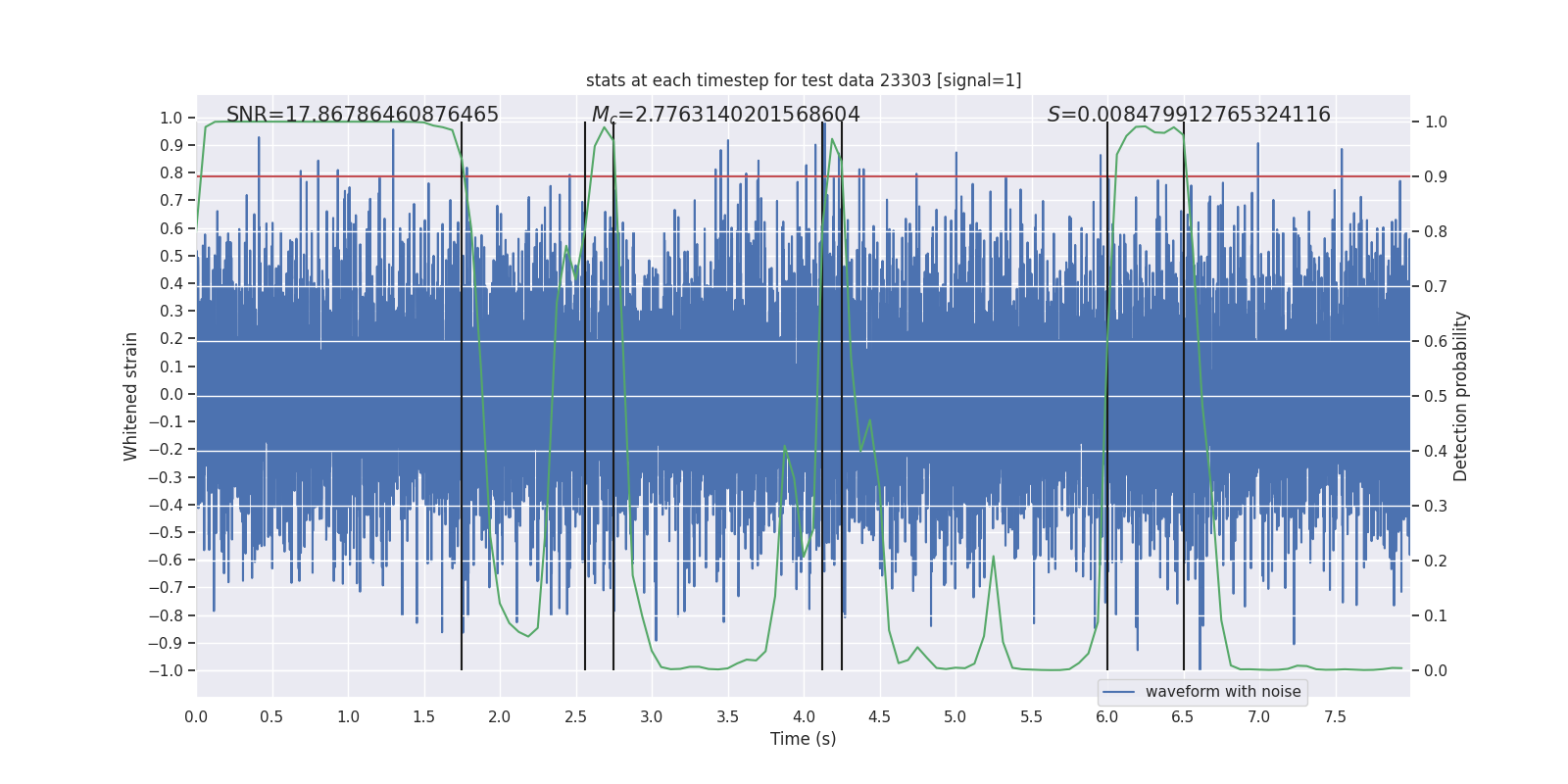Click the 7.0 tick label on the Time axis
1568x784 pixels.
click(x=1259, y=716)
